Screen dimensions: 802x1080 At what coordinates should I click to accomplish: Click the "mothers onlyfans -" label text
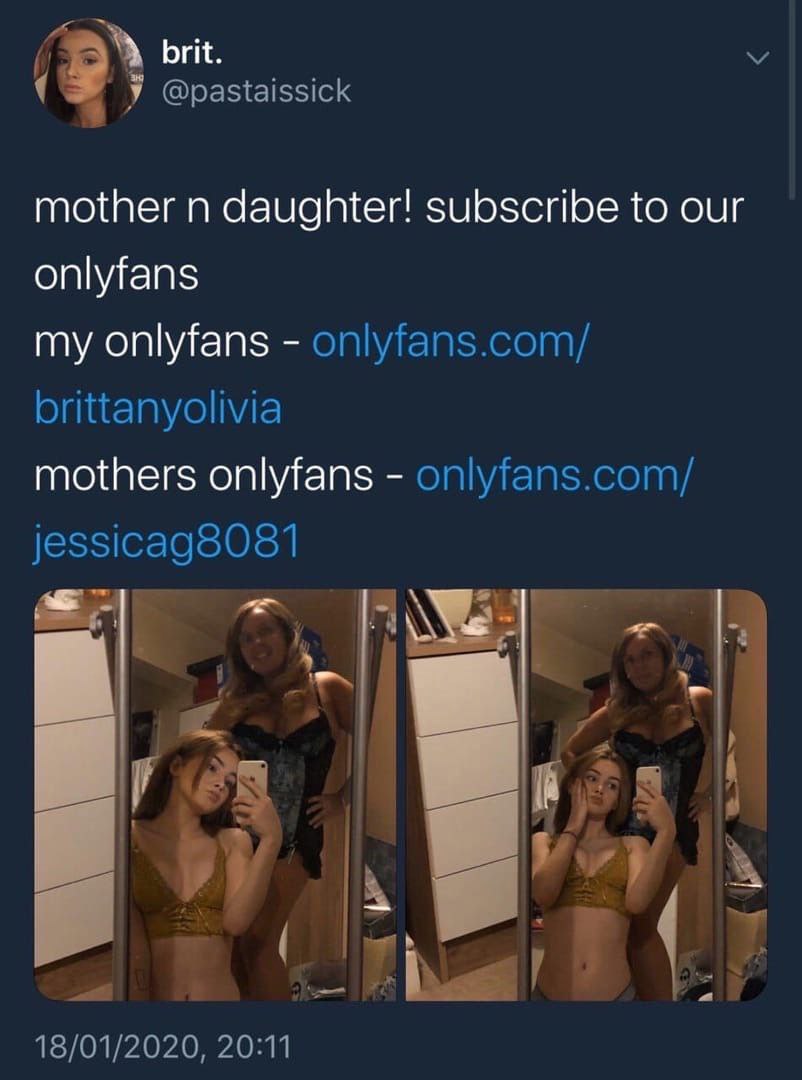pos(220,475)
